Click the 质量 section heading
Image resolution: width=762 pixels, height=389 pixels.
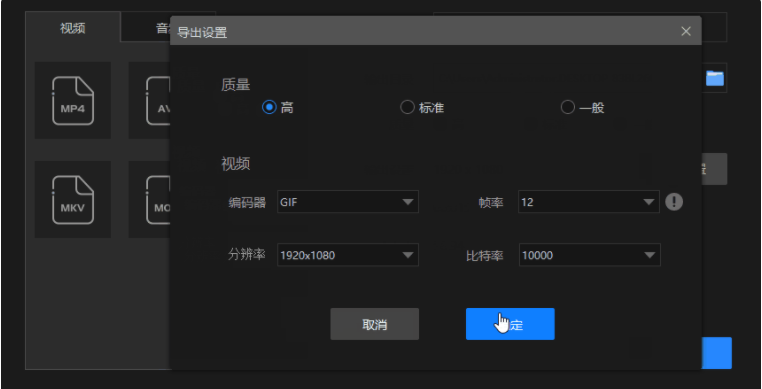point(236,85)
